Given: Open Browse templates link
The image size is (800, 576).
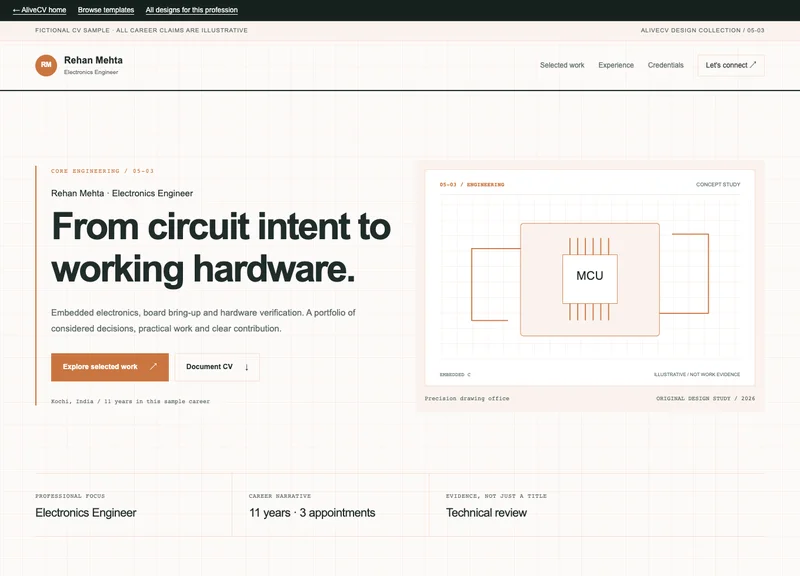Looking at the screenshot, I should (106, 10).
